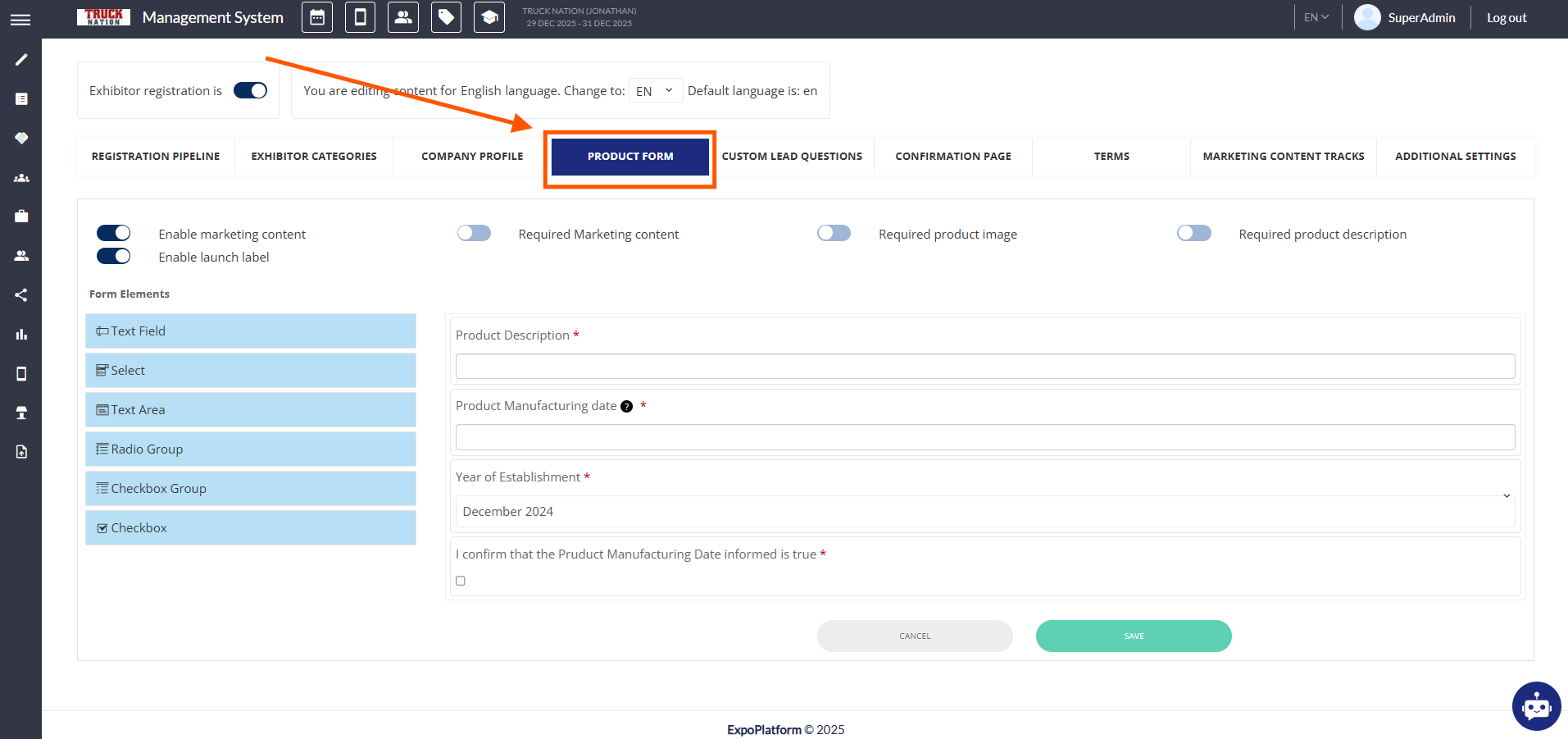Click the green Save button
Image resolution: width=1568 pixels, height=739 pixels.
pos(1133,636)
